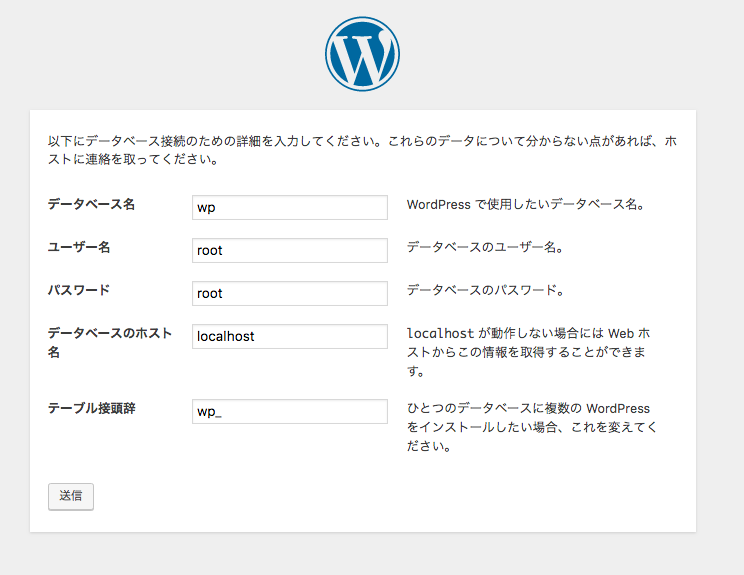Image resolution: width=744 pixels, height=575 pixels.
Task: Select the ユーザー名 input field
Action: click(x=290, y=250)
